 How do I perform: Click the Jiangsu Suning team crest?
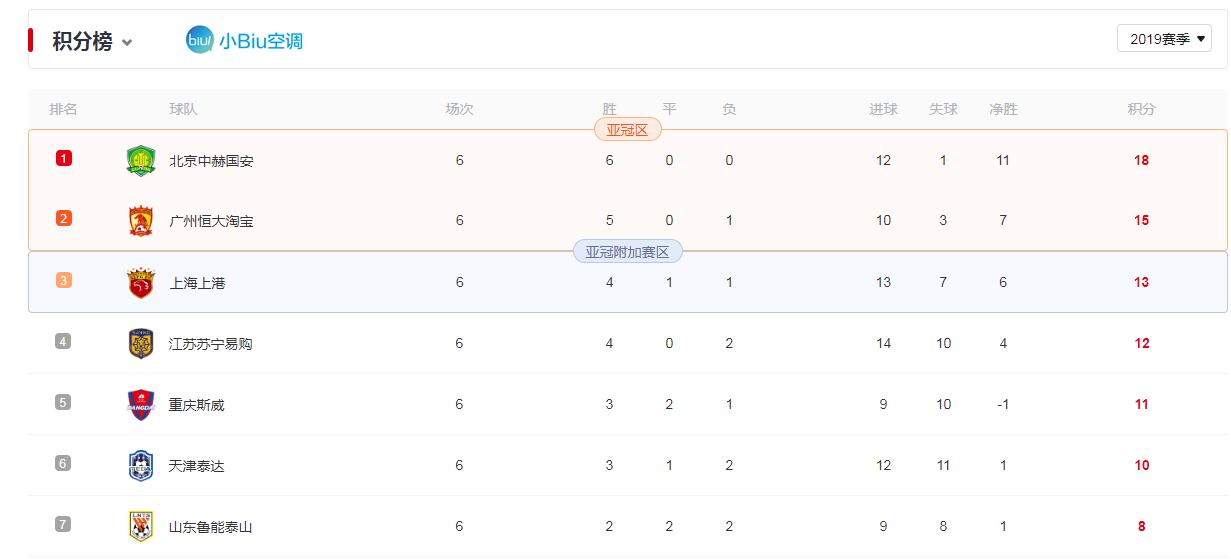[x=141, y=344]
